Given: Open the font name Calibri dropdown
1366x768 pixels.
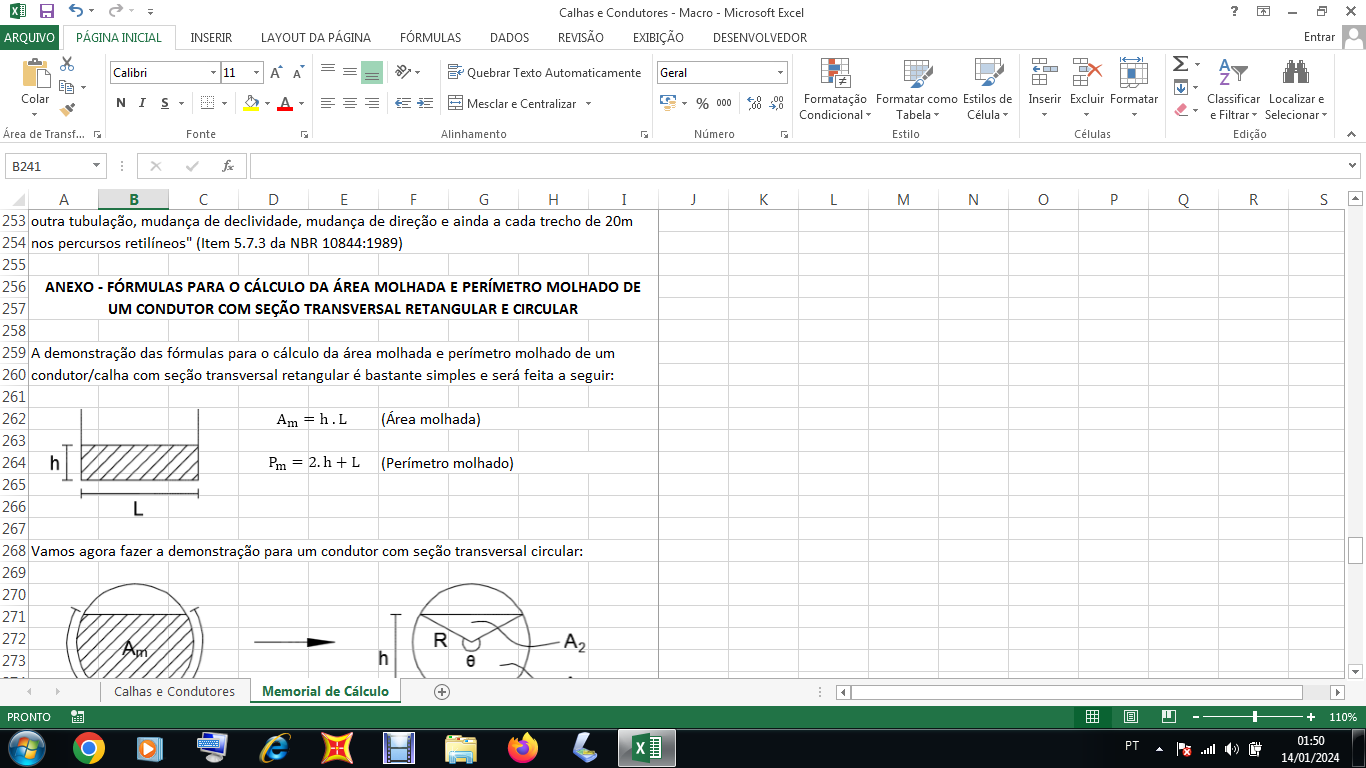Looking at the screenshot, I should click(213, 73).
